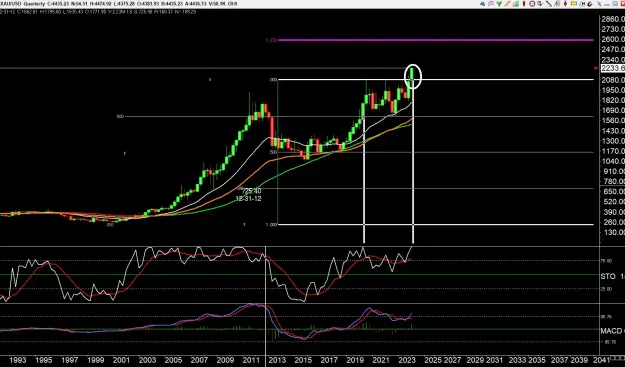Click 2019 on the time axis
The image size is (625, 367).
(355, 360)
